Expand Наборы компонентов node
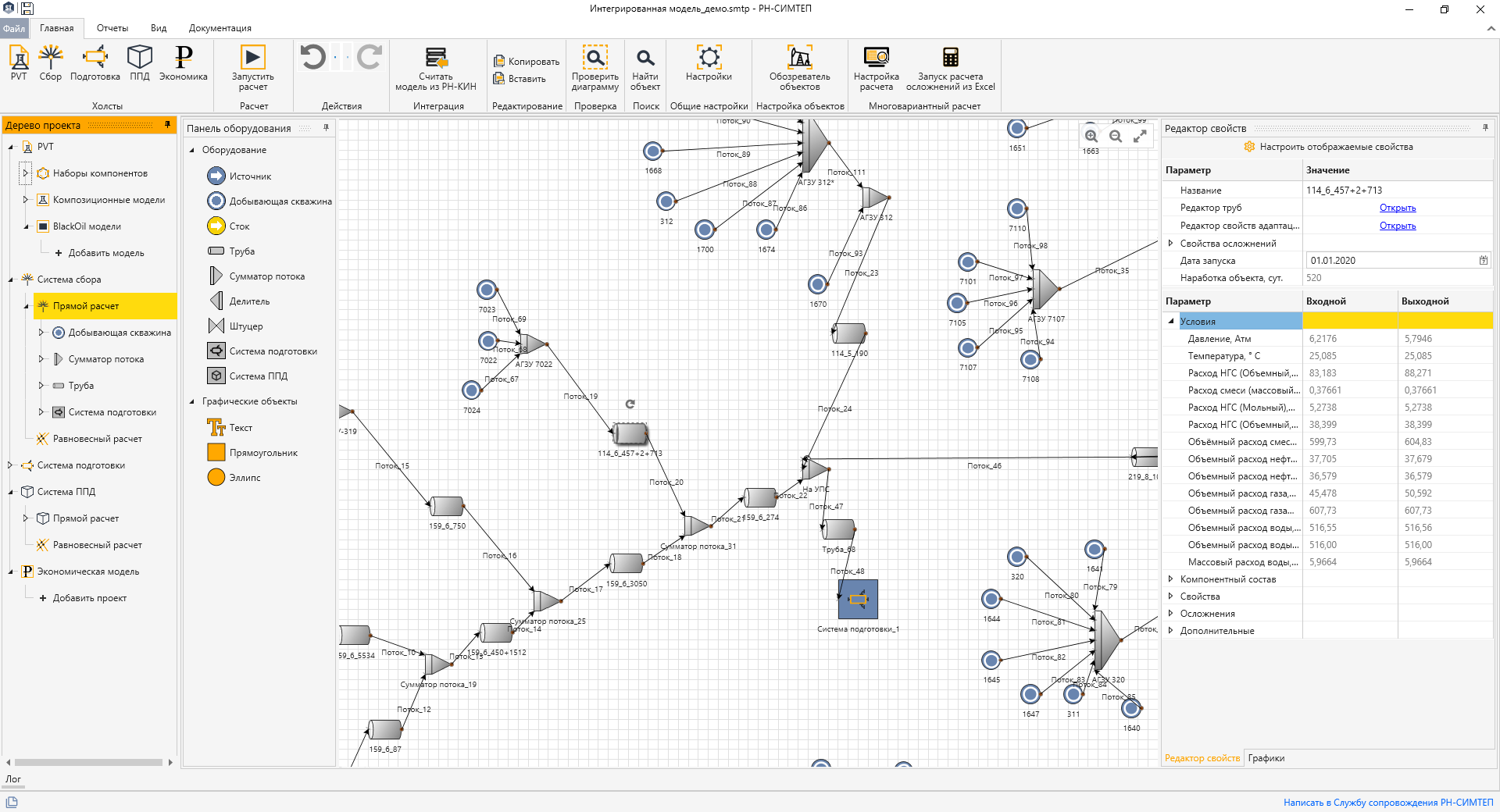1500x812 pixels. 26,173
